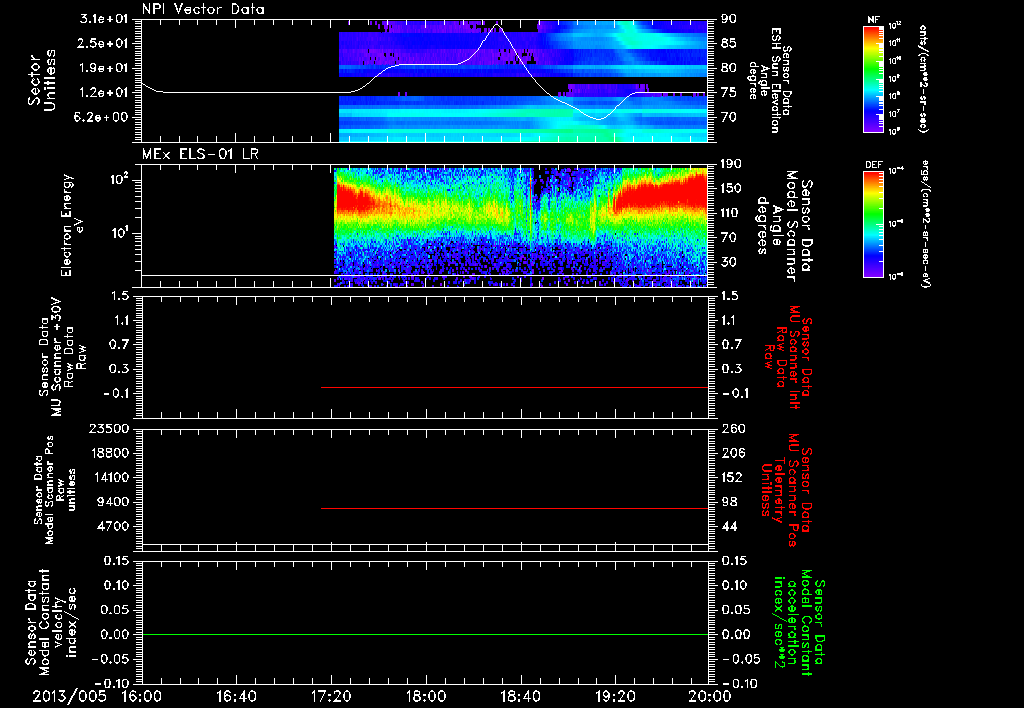This screenshot has width=1024, height=708.
Task: Click the NF color scale bar
Action: point(874,79)
